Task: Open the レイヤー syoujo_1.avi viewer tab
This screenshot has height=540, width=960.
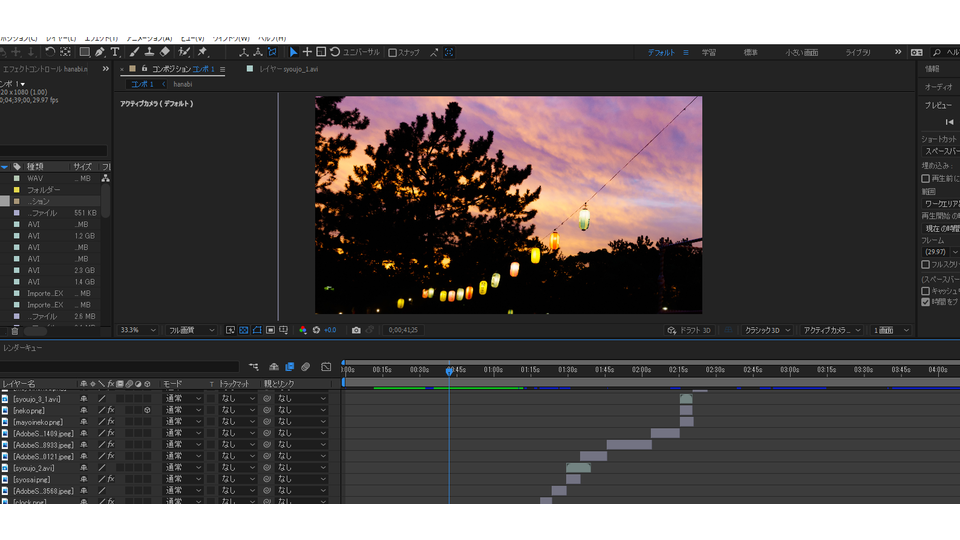Action: [x=288, y=69]
